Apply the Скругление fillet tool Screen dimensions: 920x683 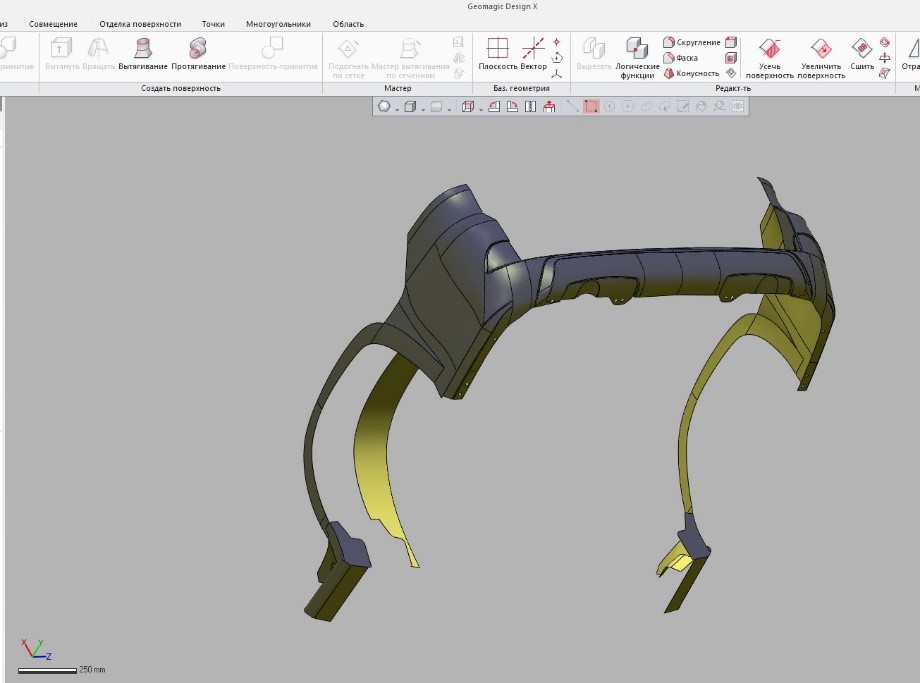point(691,43)
